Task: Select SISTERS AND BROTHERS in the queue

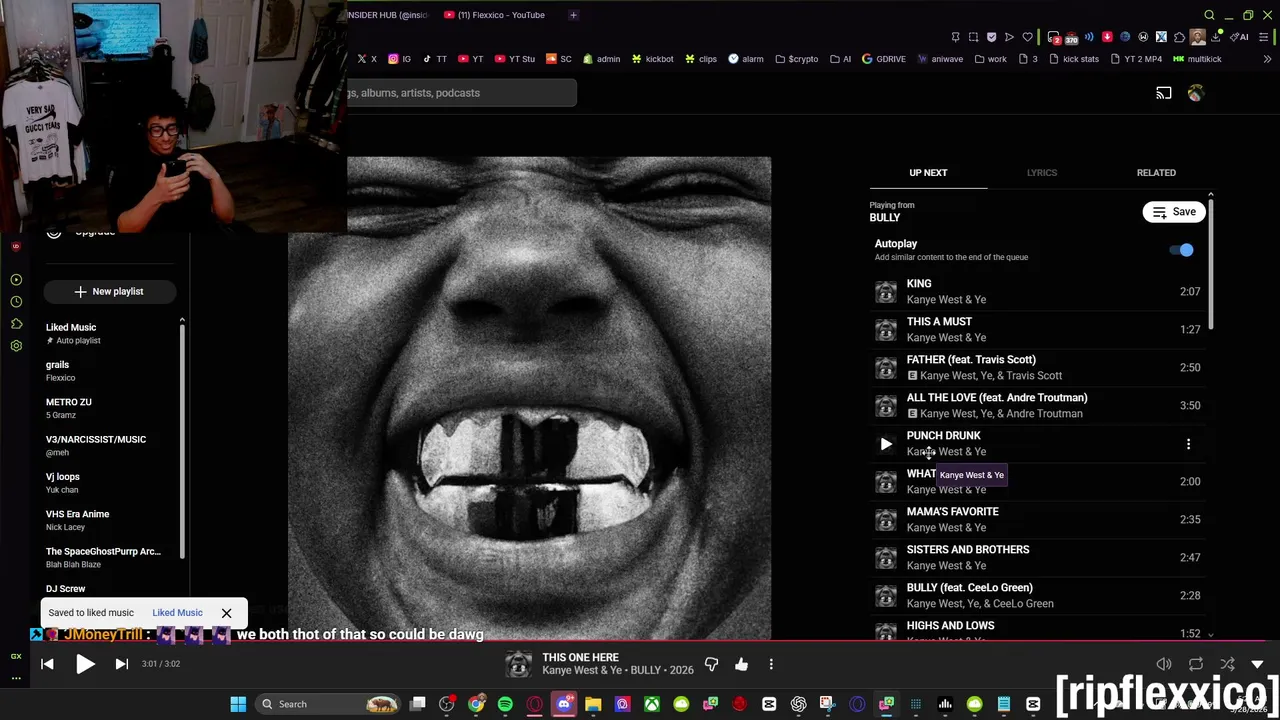Action: coord(1040,557)
